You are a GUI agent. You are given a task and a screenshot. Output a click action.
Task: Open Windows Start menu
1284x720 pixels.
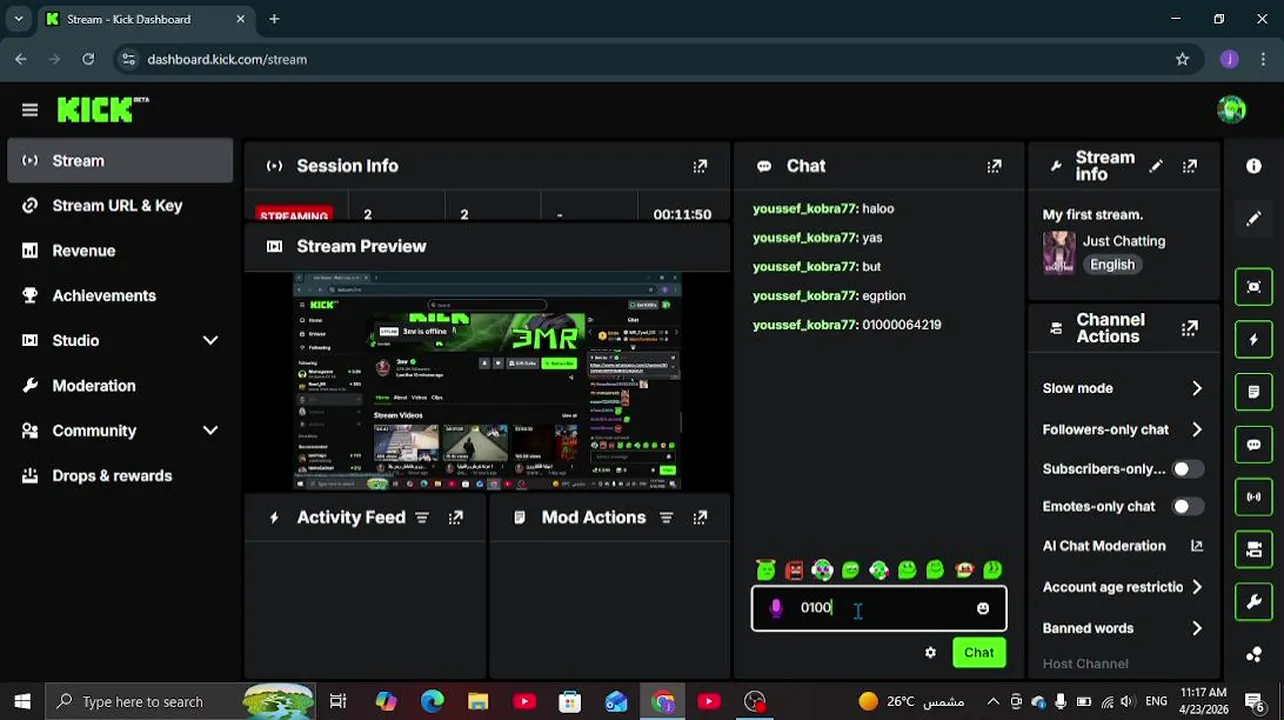(22, 701)
